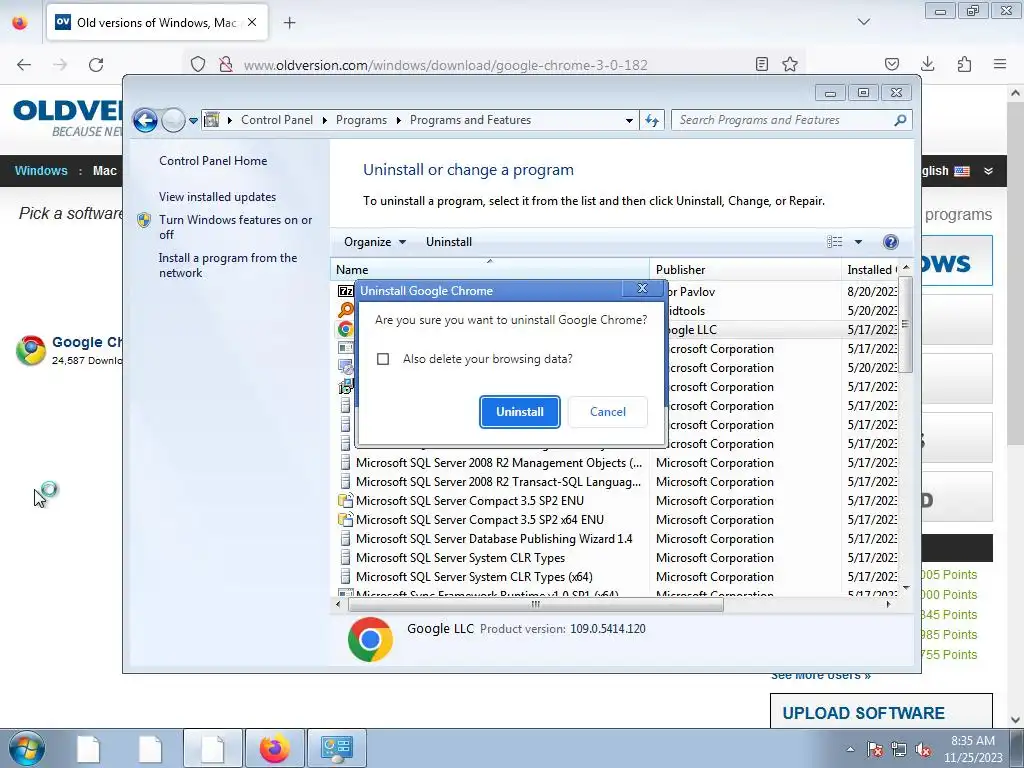Screen dimensions: 1024x768
Task: Click horizontal scrollbar of program list
Action: click(536, 605)
